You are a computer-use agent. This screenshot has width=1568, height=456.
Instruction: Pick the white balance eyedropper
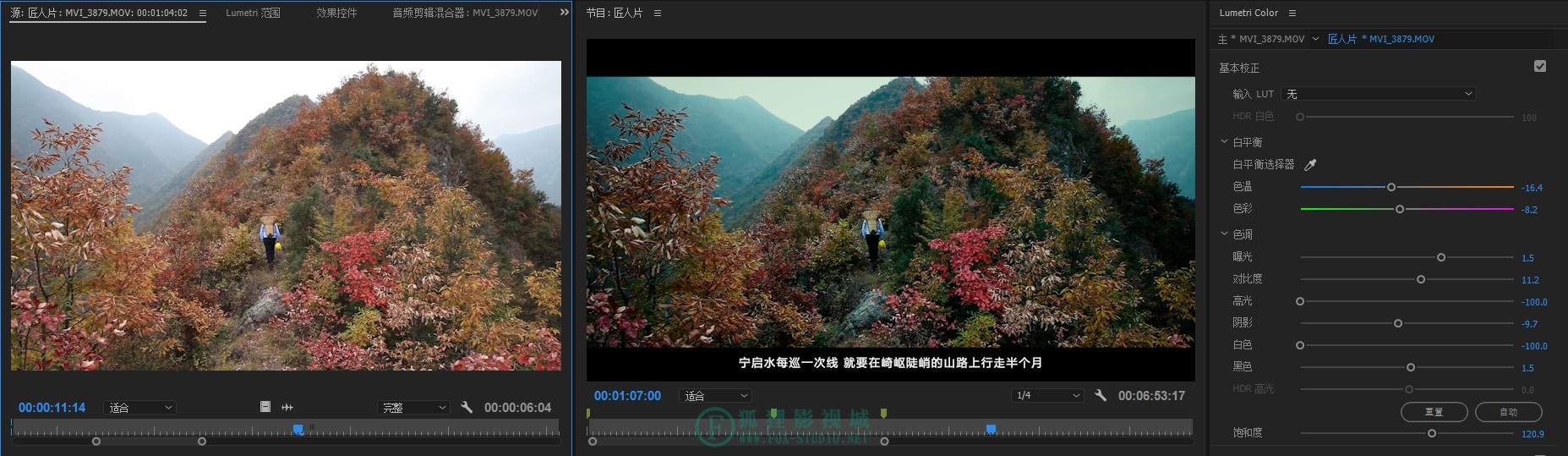coord(1310,165)
